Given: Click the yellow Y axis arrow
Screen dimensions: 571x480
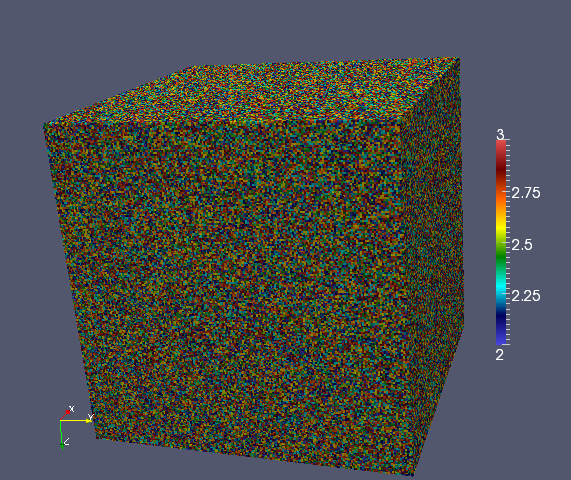Looking at the screenshot, I should (76, 421).
